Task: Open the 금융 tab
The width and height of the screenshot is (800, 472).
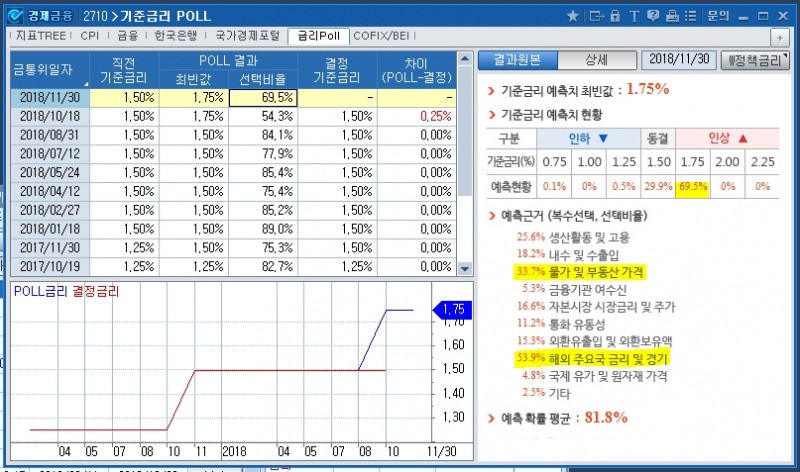Action: point(128,36)
